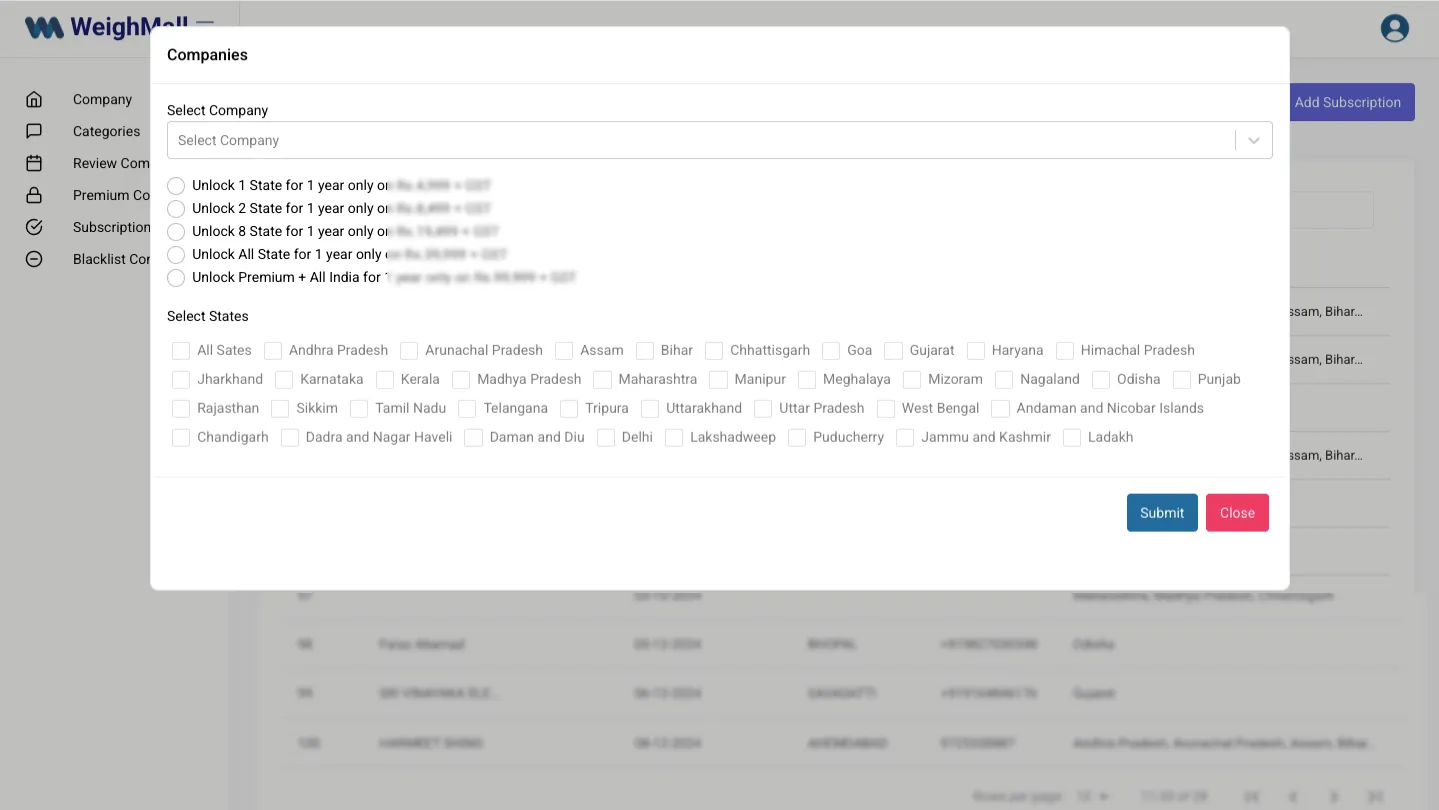The height and width of the screenshot is (810, 1439).
Task: Click the chat bubble icon beside Categories
Action: (x=34, y=131)
